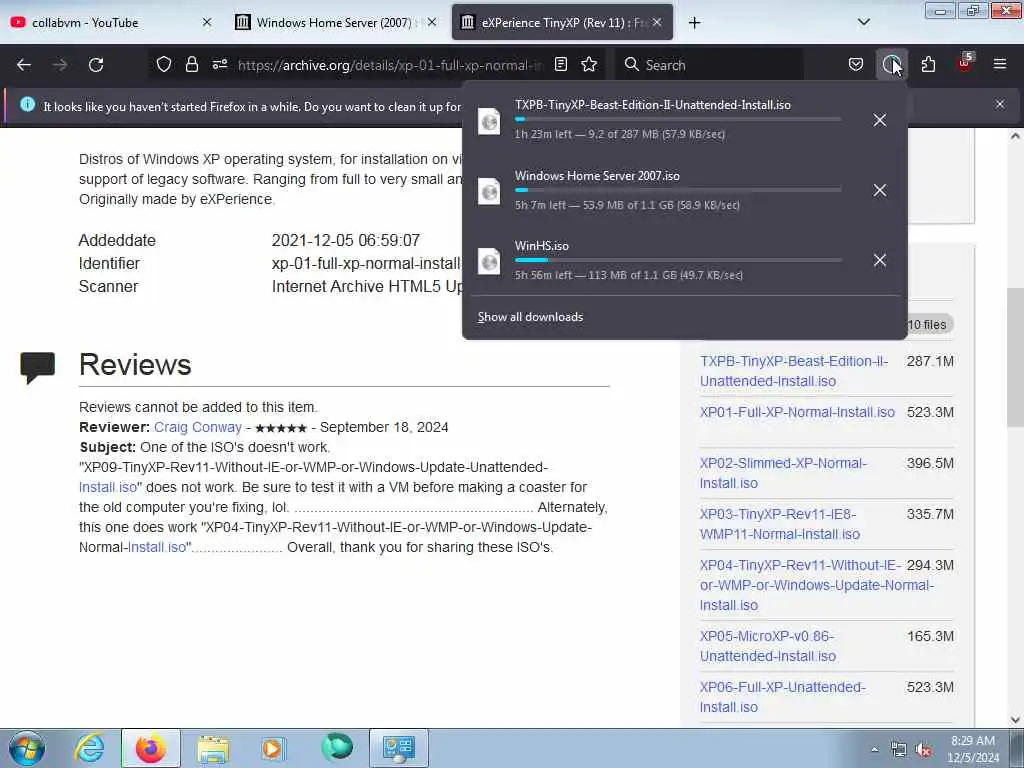Image resolution: width=1024 pixels, height=768 pixels.
Task: Download XP03-TinyXP-Rev11-IE8-WMP11-Normal-Install.iso
Action: coord(780,524)
